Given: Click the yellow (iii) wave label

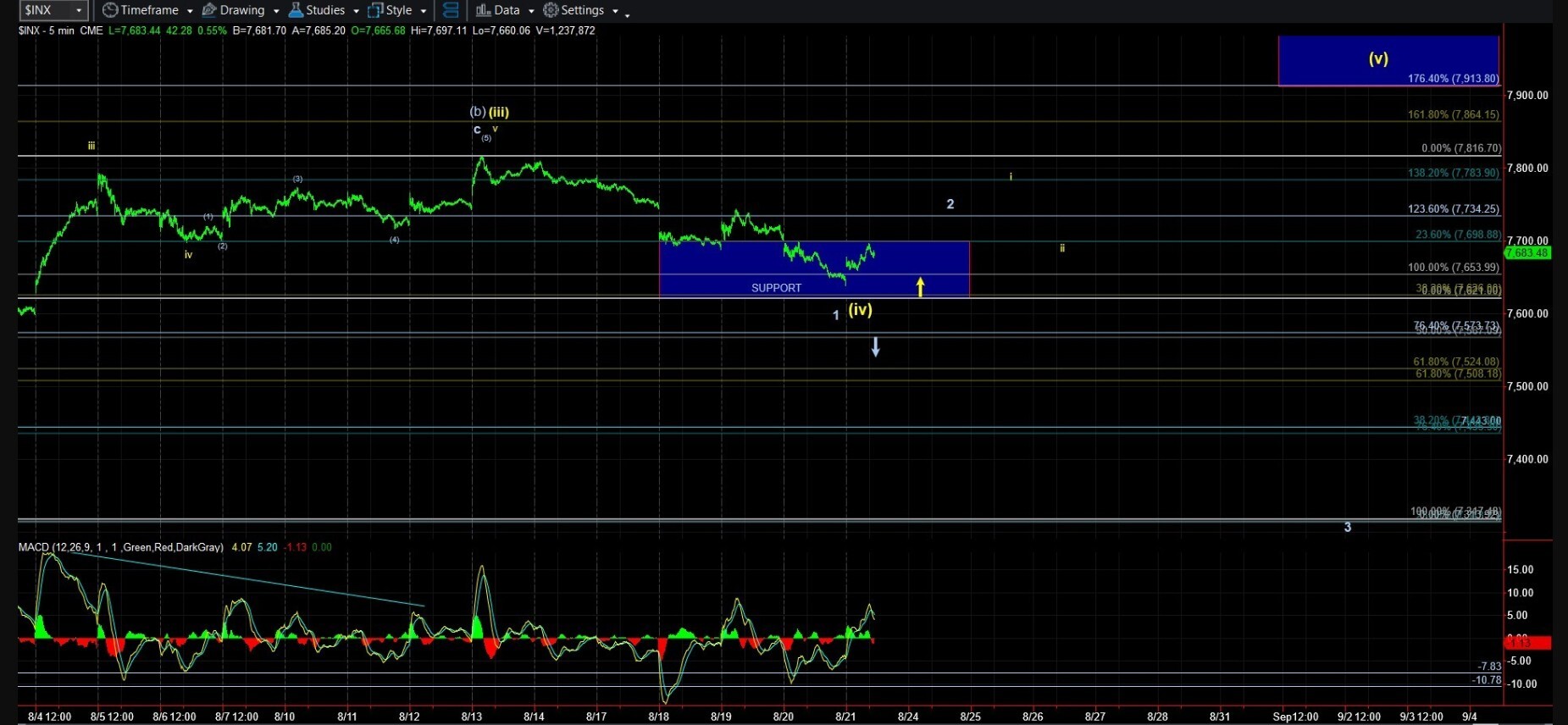Looking at the screenshot, I should pyautogui.click(x=499, y=112).
